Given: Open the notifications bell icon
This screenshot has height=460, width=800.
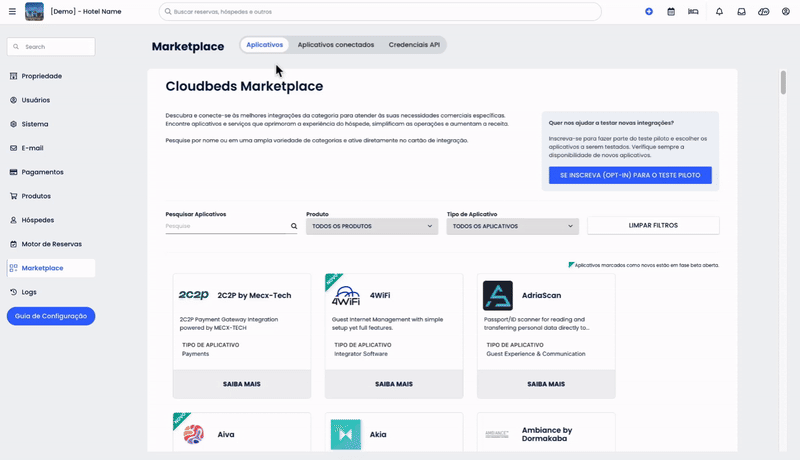Looking at the screenshot, I should tap(719, 11).
